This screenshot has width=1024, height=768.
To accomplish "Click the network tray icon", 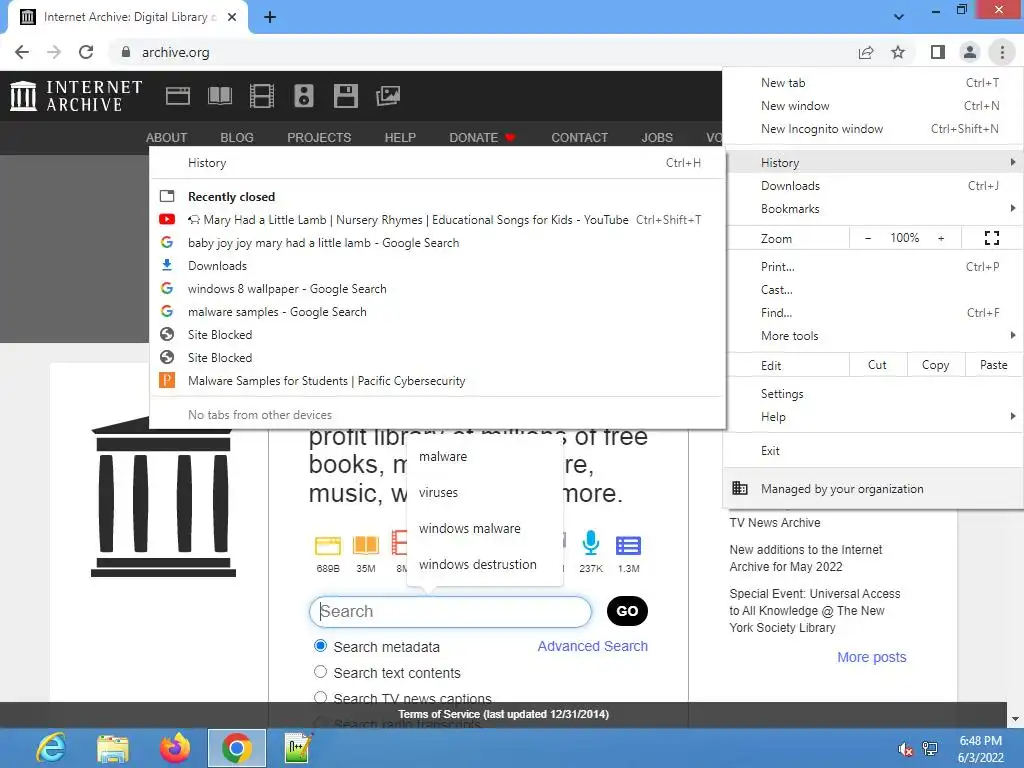I will click(930, 749).
